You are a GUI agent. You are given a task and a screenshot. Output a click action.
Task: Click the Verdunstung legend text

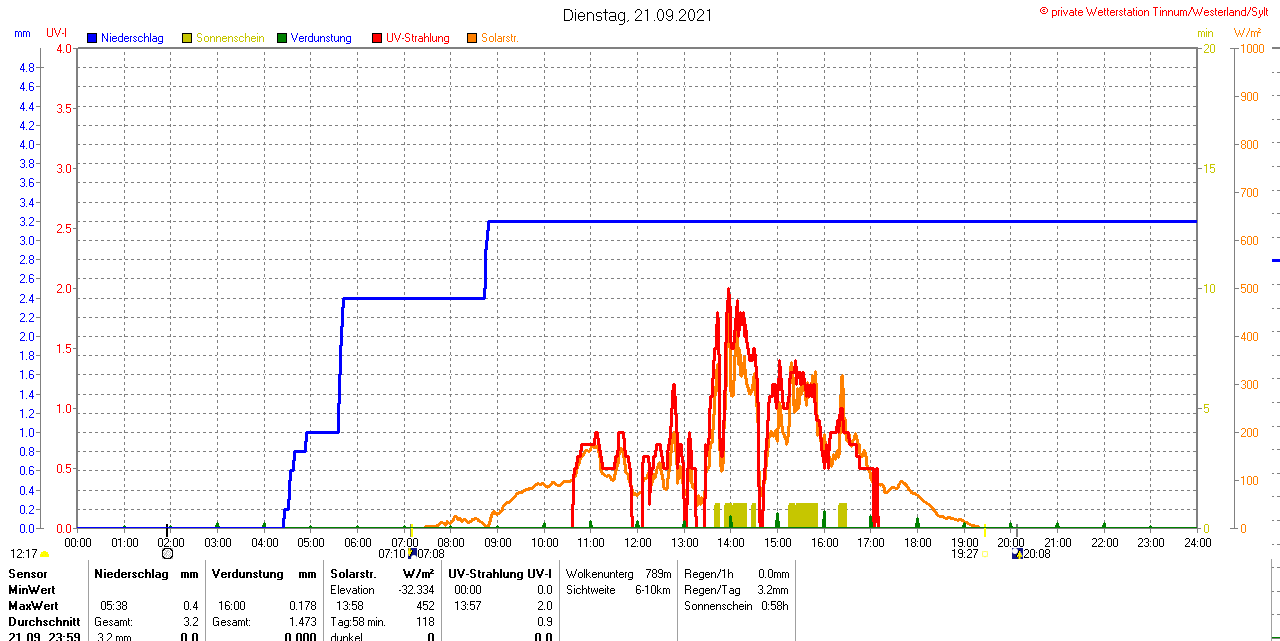click(x=321, y=38)
